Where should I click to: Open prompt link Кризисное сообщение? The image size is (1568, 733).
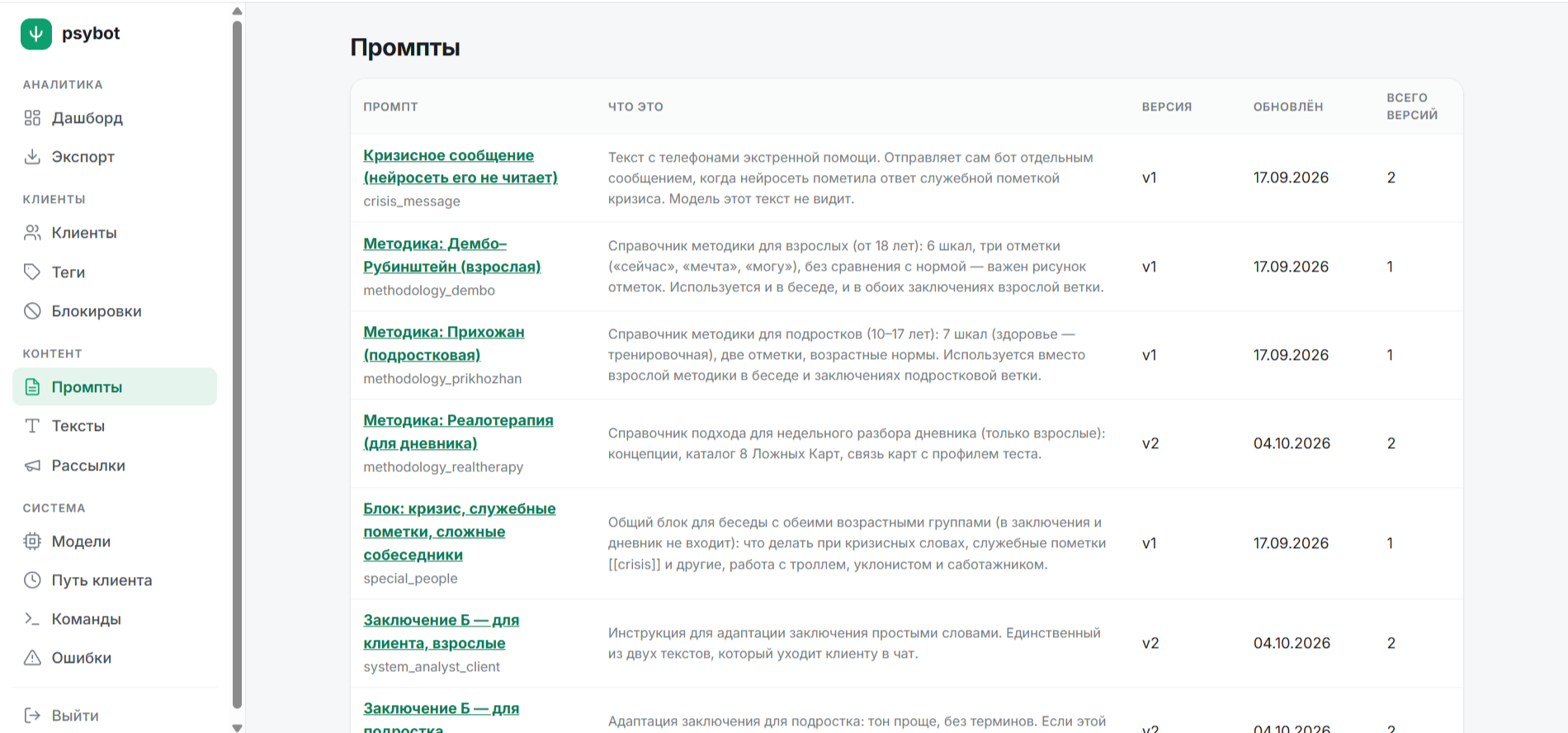coord(460,167)
